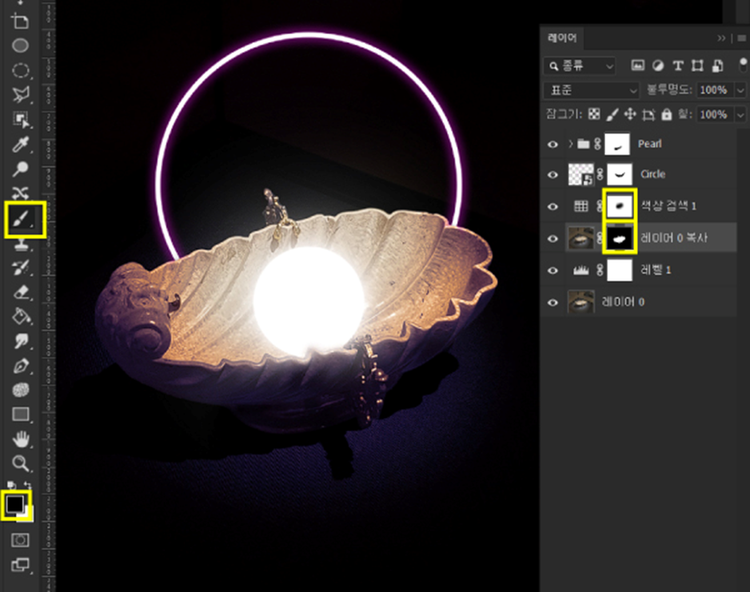Viewport: 750px width, 592px height.
Task: Select the History Brush tool
Action: point(20,267)
